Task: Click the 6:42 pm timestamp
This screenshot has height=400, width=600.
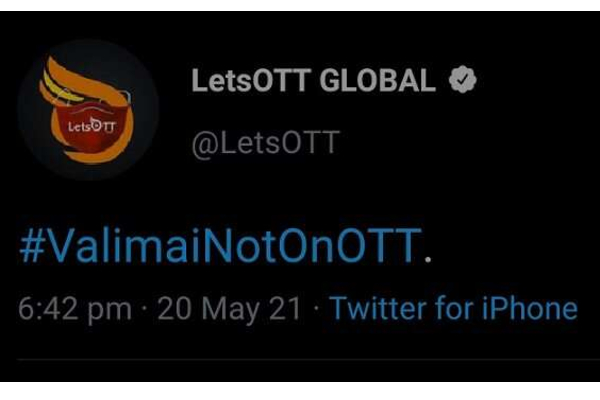Action: coord(75,308)
